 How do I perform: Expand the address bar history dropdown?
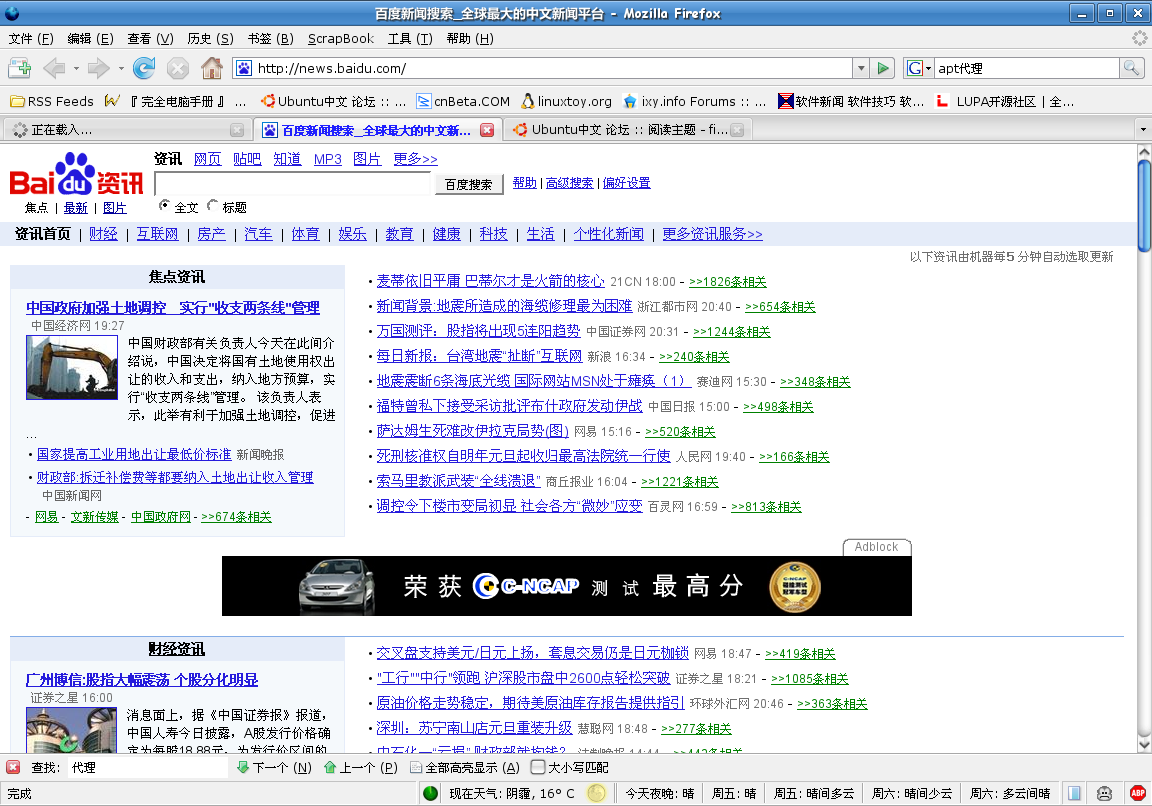[861, 68]
